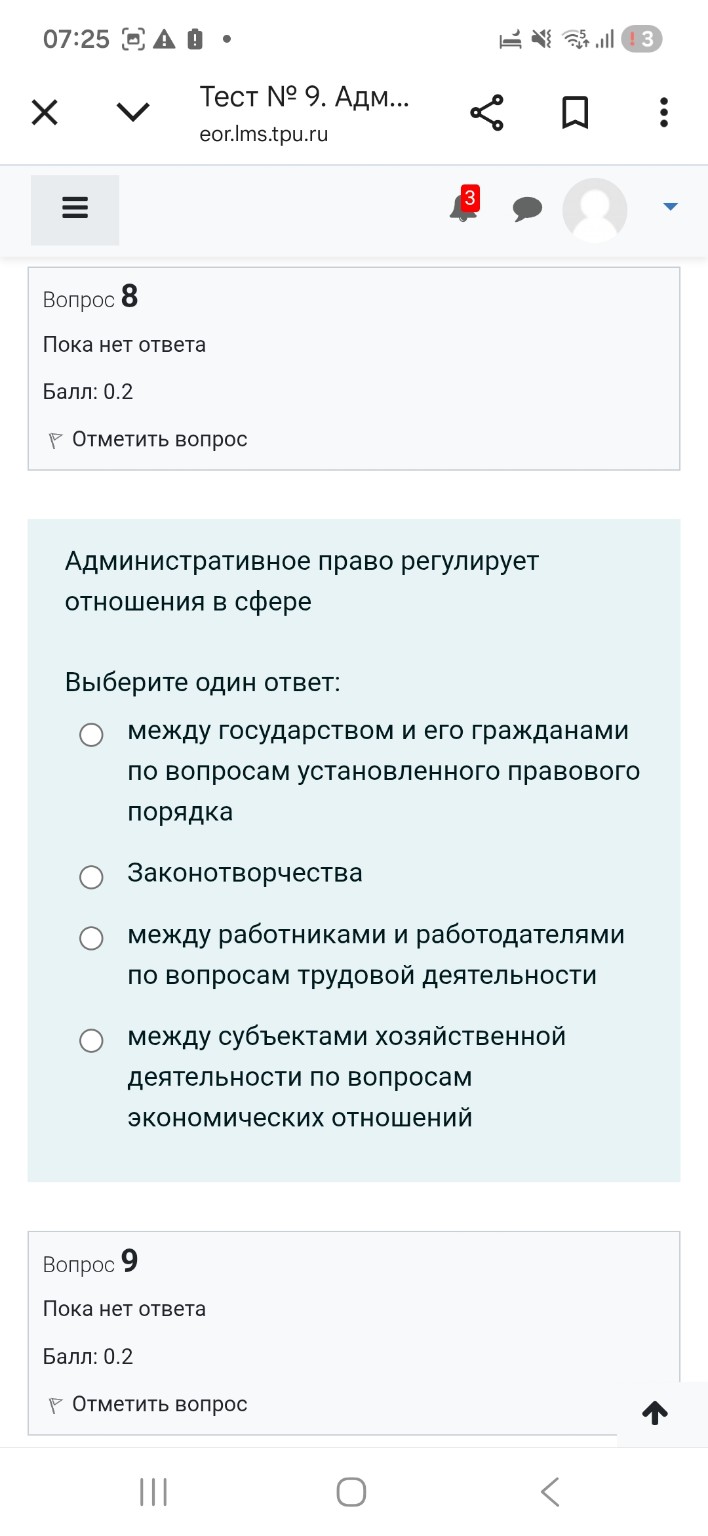Collapse the page with the chevron arrow

pos(132,112)
